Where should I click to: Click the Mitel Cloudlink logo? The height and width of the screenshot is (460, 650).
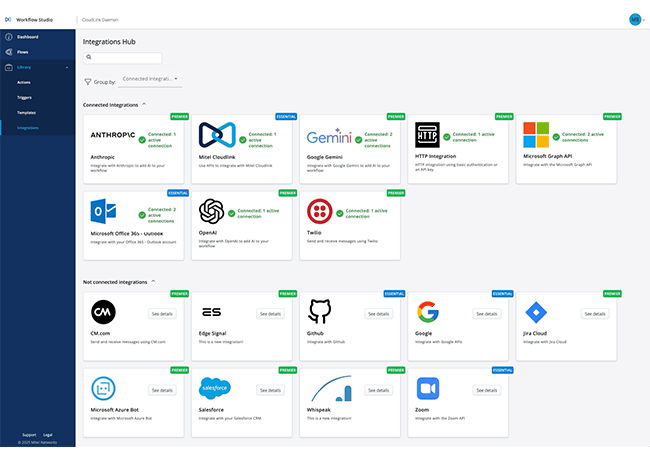click(x=217, y=135)
